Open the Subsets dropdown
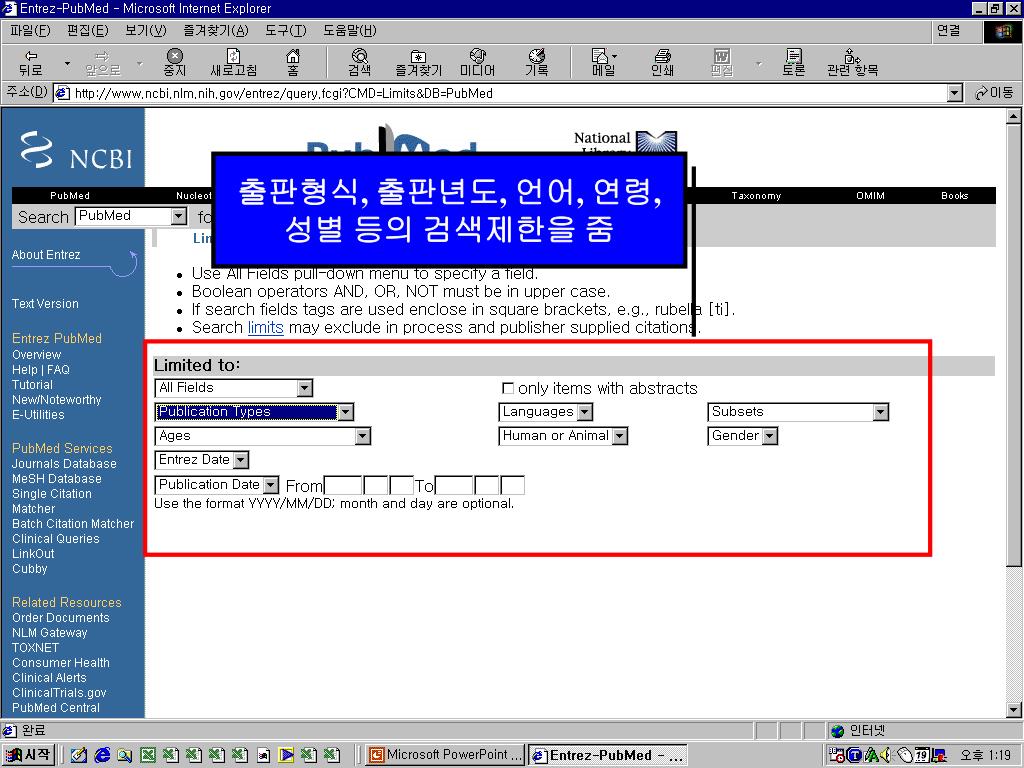 798,411
